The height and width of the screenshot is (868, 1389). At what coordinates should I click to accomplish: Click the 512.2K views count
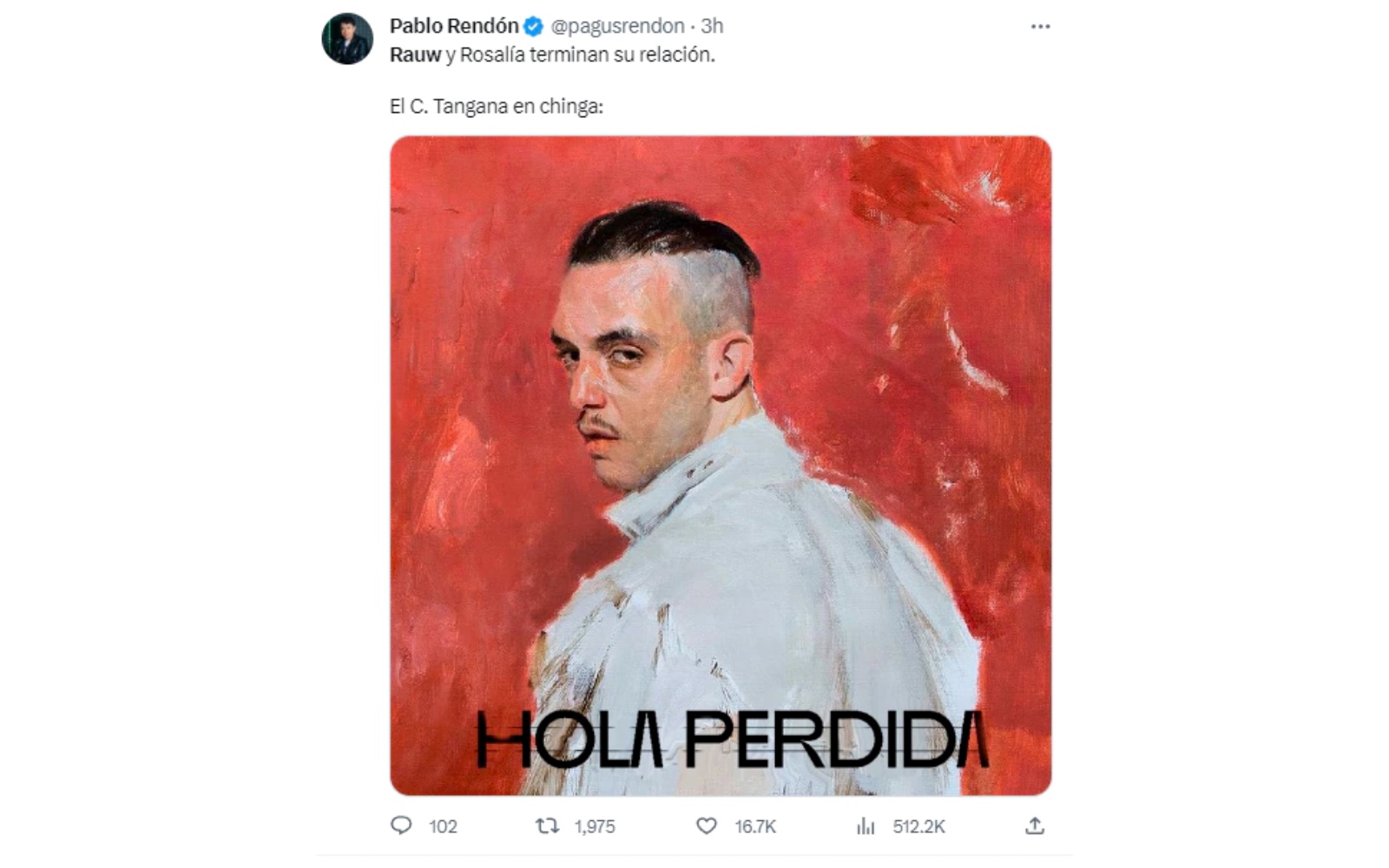coord(918,826)
